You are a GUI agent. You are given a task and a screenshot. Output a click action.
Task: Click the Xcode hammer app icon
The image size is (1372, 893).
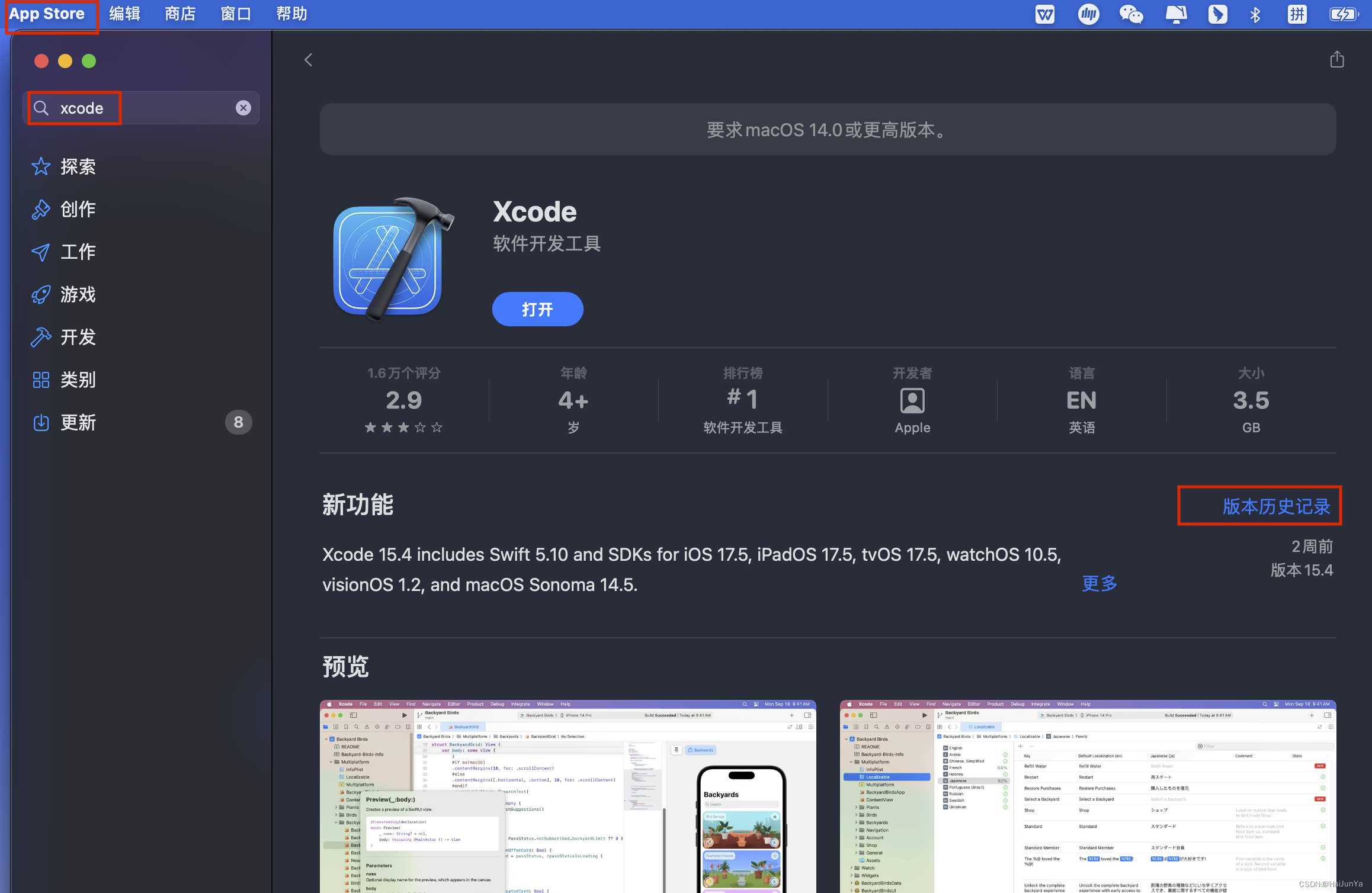[x=394, y=259]
